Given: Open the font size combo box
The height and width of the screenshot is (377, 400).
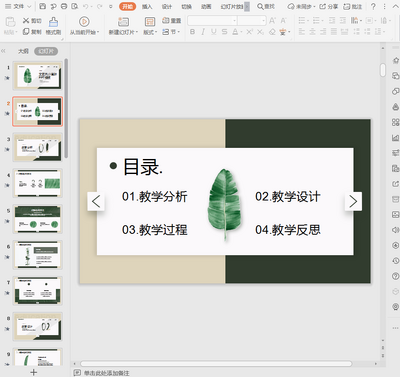Looking at the screenshot, I should click(x=252, y=21).
